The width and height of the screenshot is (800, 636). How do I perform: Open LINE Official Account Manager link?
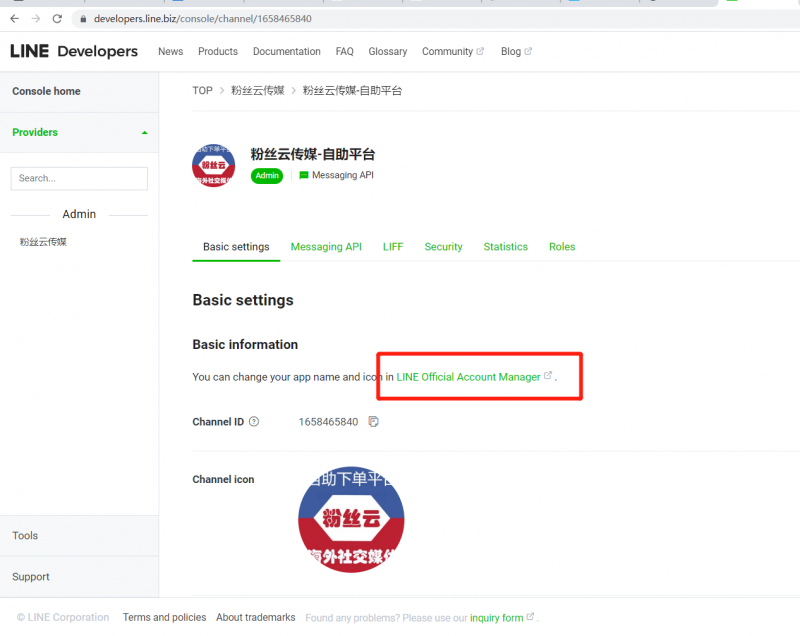468,377
